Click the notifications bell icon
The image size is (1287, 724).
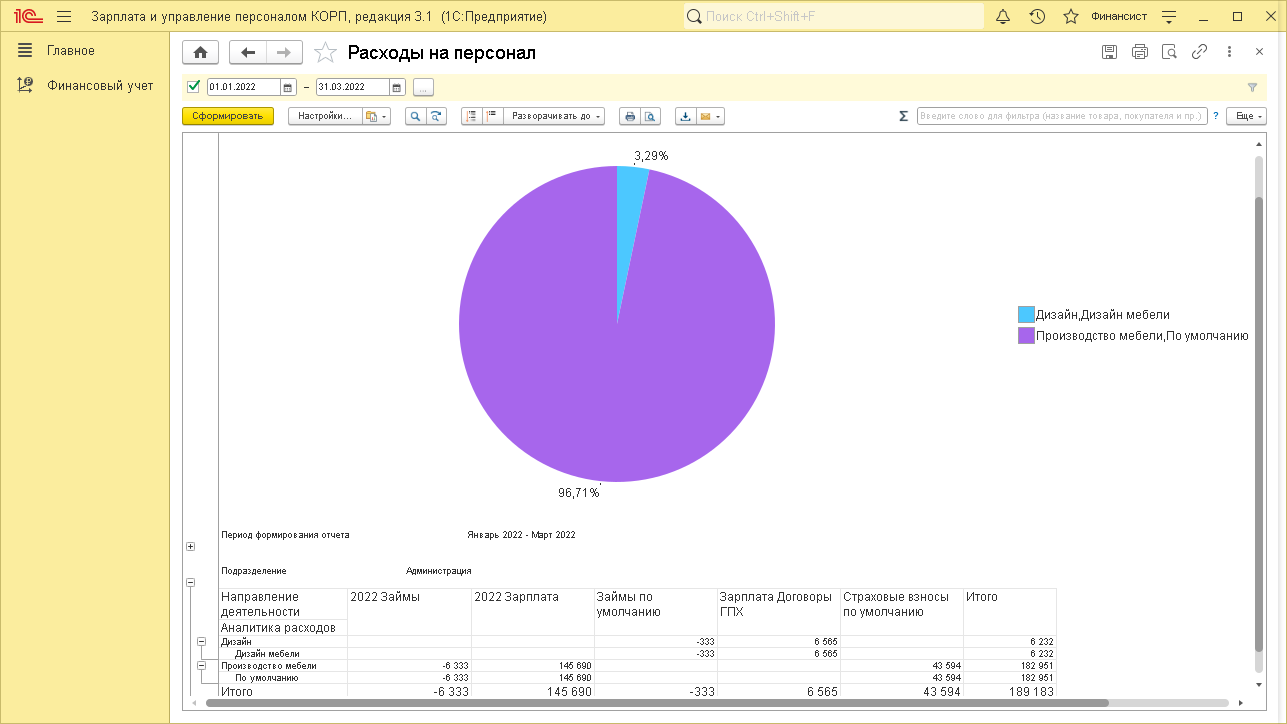coord(1003,16)
